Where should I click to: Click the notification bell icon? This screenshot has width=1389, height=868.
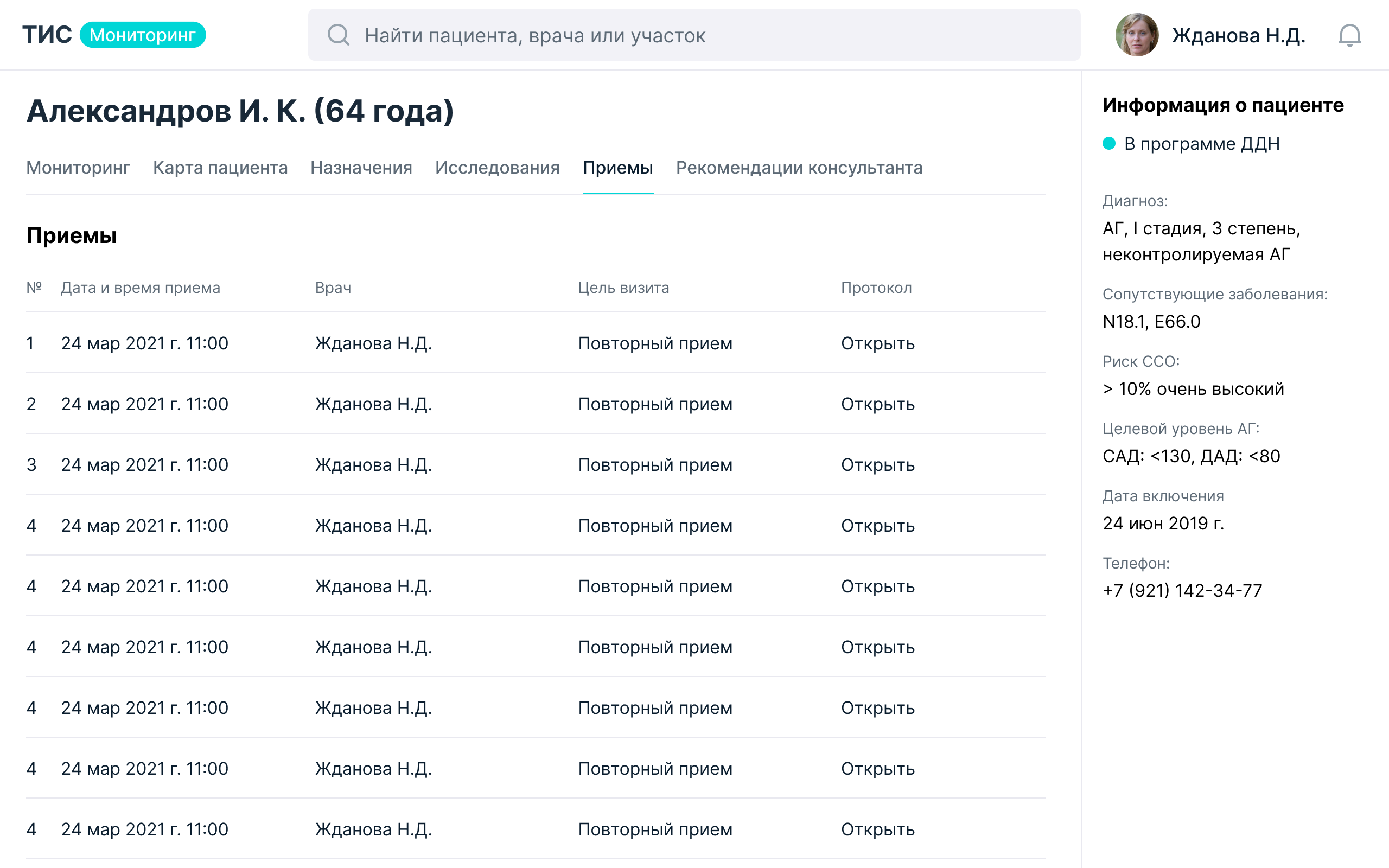pyautogui.click(x=1349, y=36)
